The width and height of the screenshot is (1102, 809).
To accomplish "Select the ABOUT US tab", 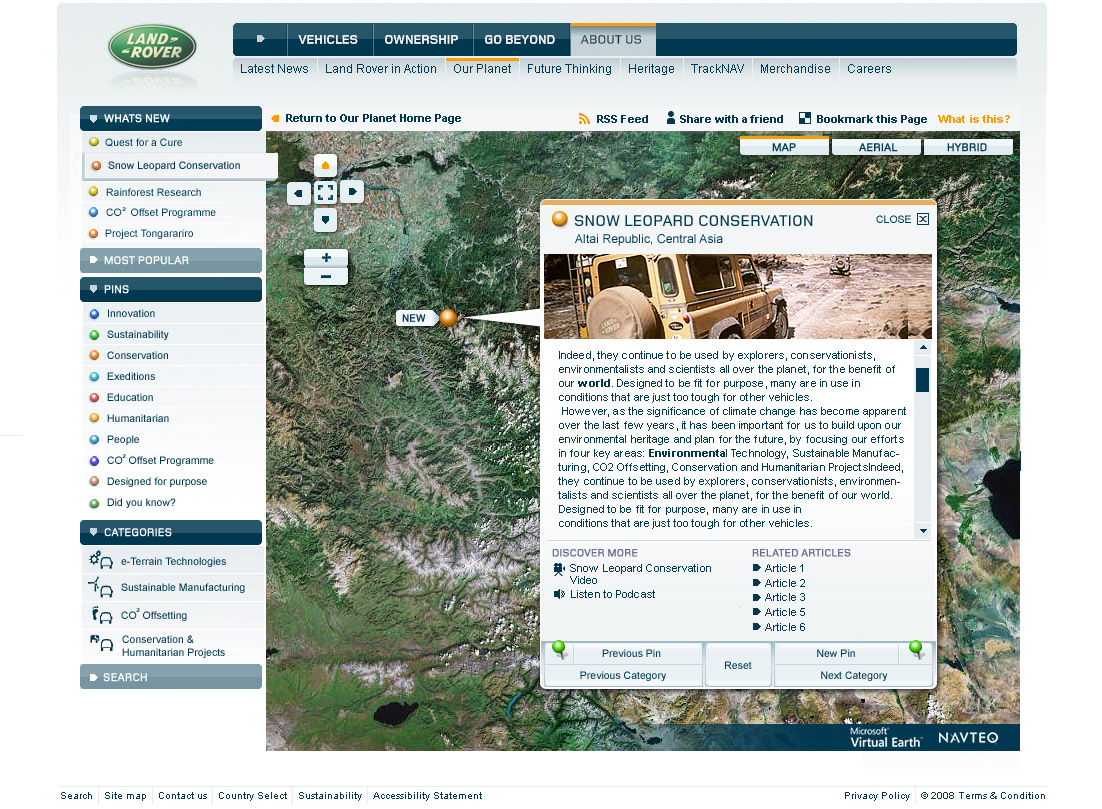I will pyautogui.click(x=611, y=39).
